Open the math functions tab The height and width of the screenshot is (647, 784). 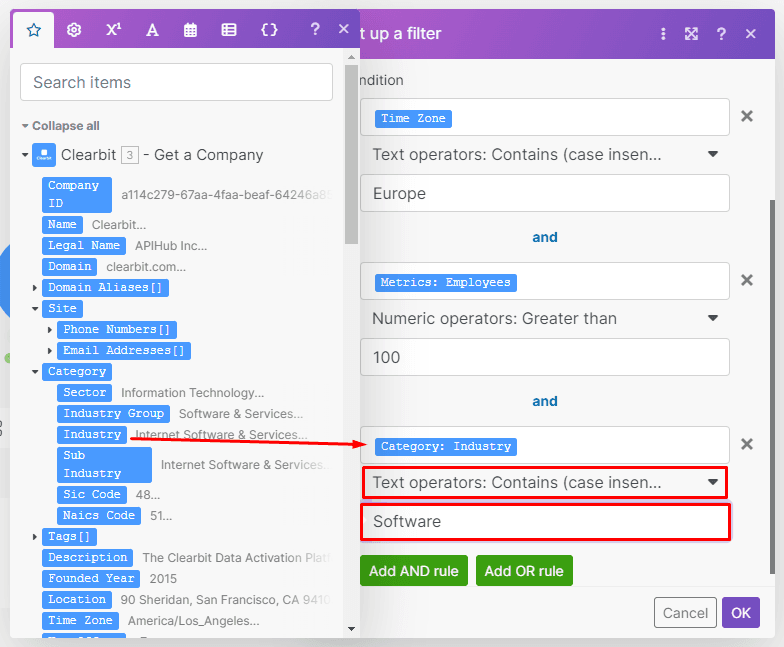113,30
